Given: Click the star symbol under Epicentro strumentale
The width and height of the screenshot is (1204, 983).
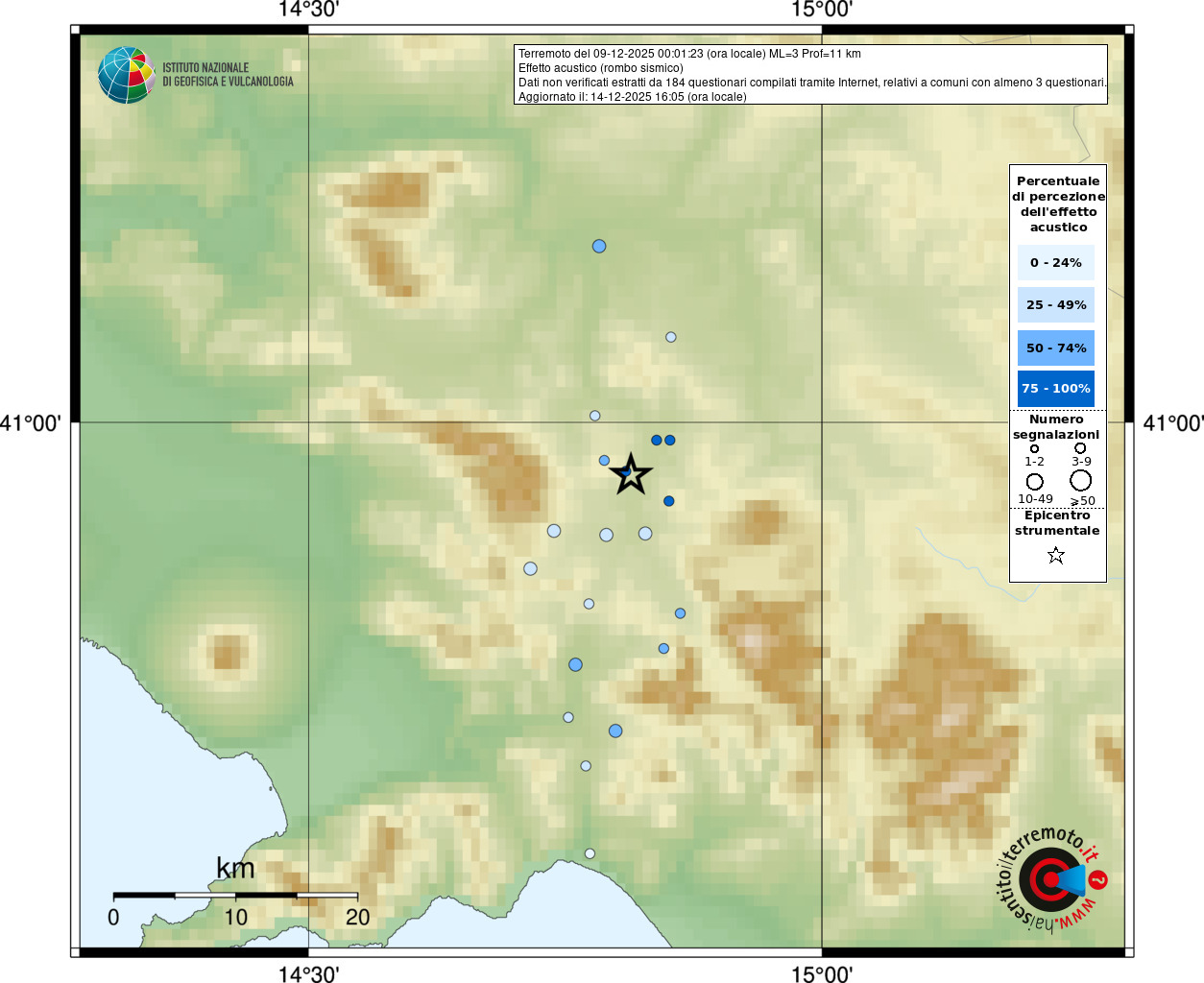Looking at the screenshot, I should [1056, 555].
